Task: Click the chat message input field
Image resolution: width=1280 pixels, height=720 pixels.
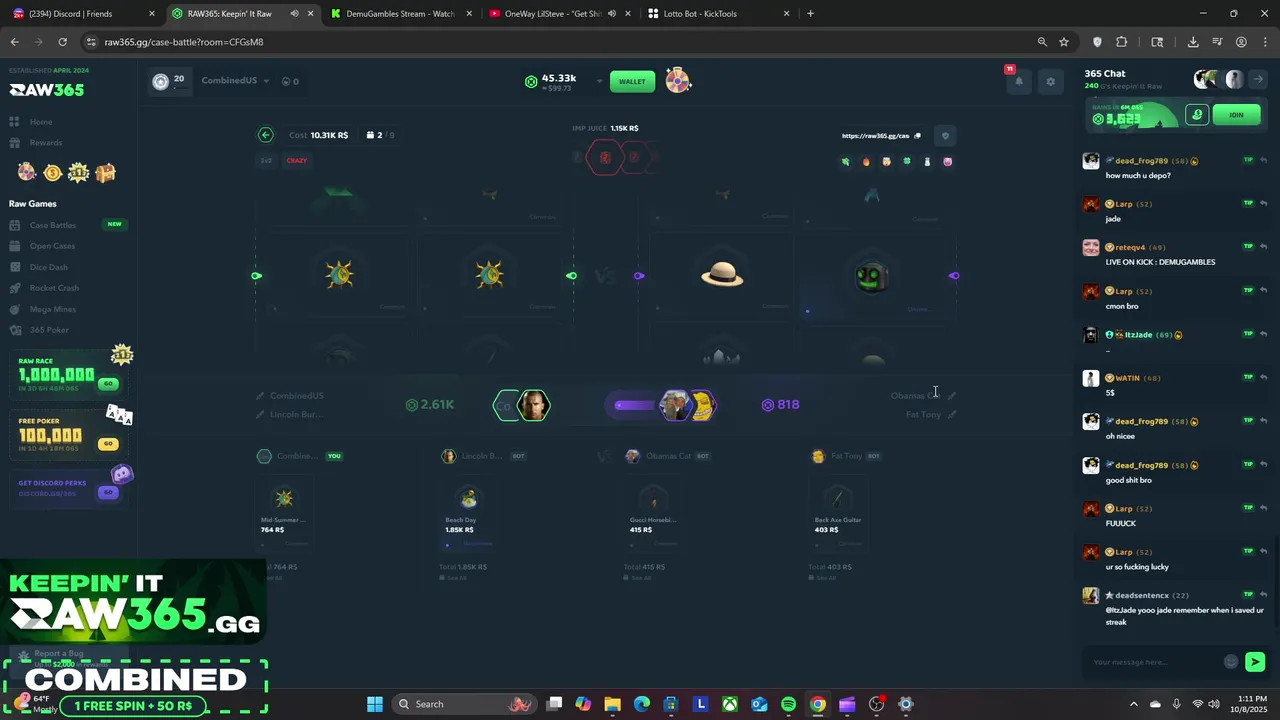Action: pyautogui.click(x=1155, y=662)
